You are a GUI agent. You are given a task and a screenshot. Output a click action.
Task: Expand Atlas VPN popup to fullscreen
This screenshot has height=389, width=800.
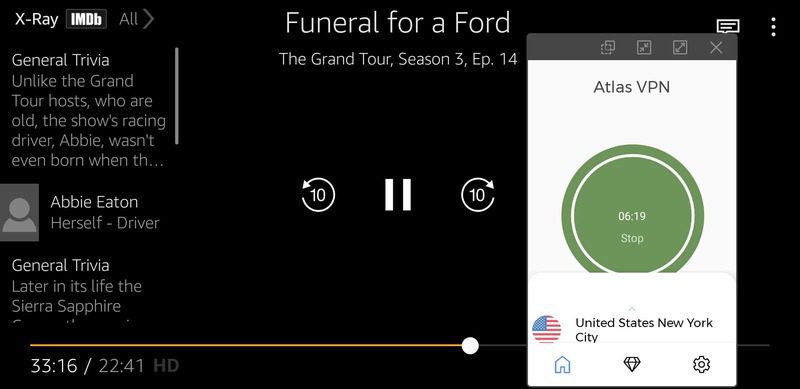click(680, 47)
